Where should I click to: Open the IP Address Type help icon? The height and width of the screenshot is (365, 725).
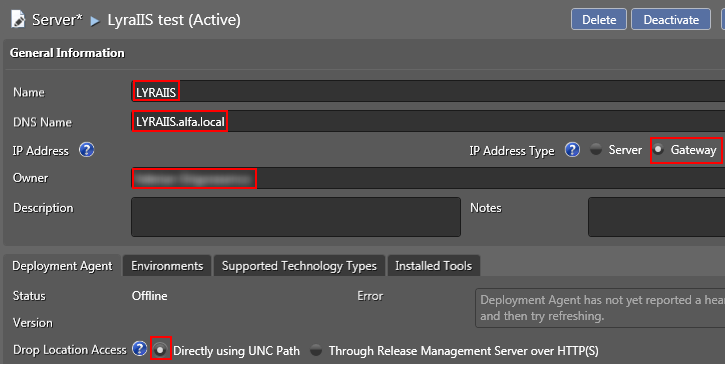coord(572,150)
